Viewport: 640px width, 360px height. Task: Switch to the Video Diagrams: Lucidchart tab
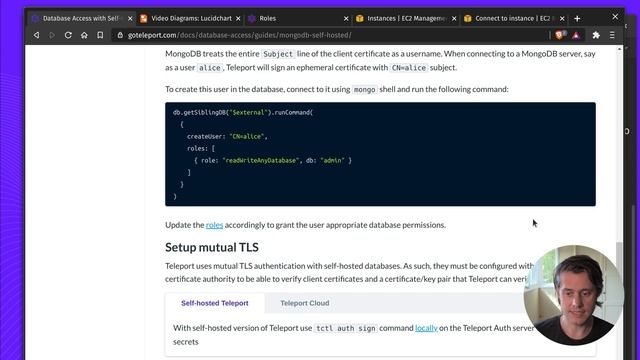[x=191, y=18]
